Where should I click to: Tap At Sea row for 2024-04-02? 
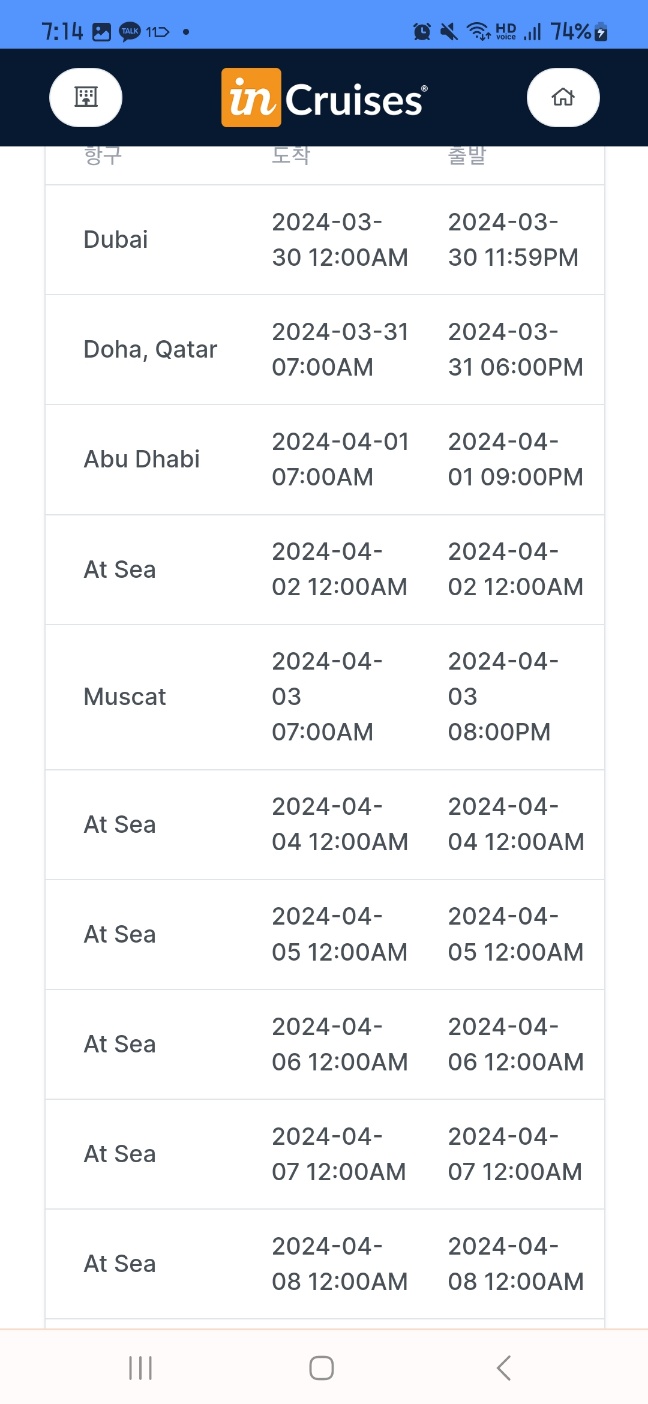(x=325, y=570)
